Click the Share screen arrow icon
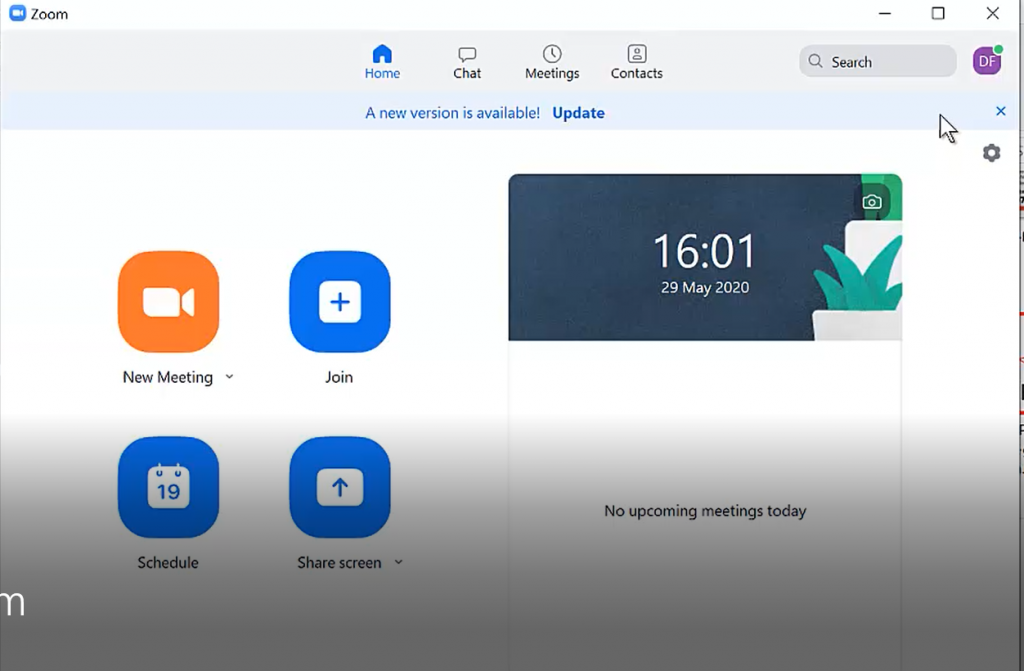The width and height of the screenshot is (1024, 671). point(340,487)
